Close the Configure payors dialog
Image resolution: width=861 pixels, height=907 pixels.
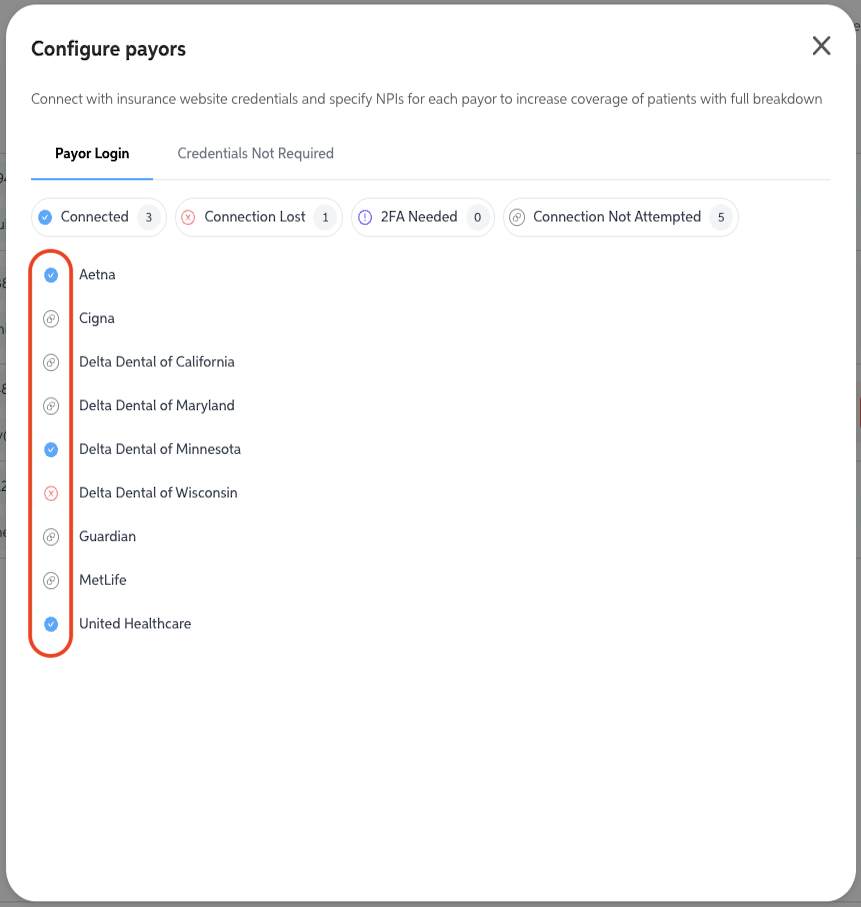pyautogui.click(x=821, y=46)
